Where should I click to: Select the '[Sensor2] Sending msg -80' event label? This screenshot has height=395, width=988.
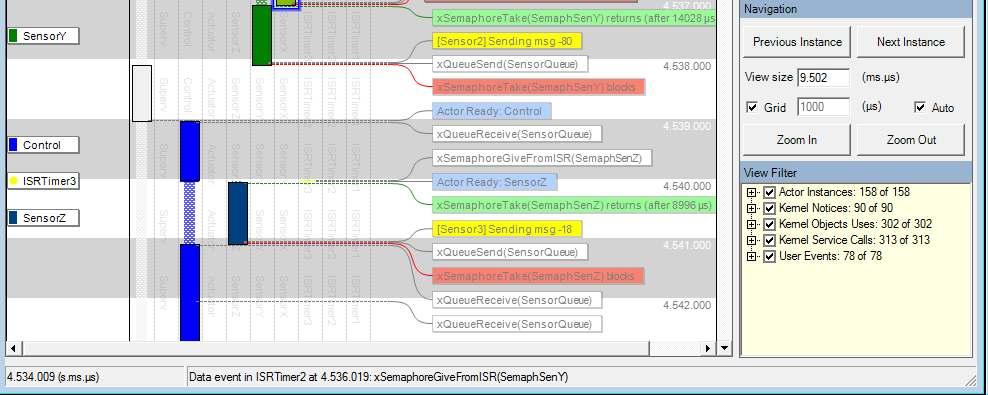[x=507, y=42]
